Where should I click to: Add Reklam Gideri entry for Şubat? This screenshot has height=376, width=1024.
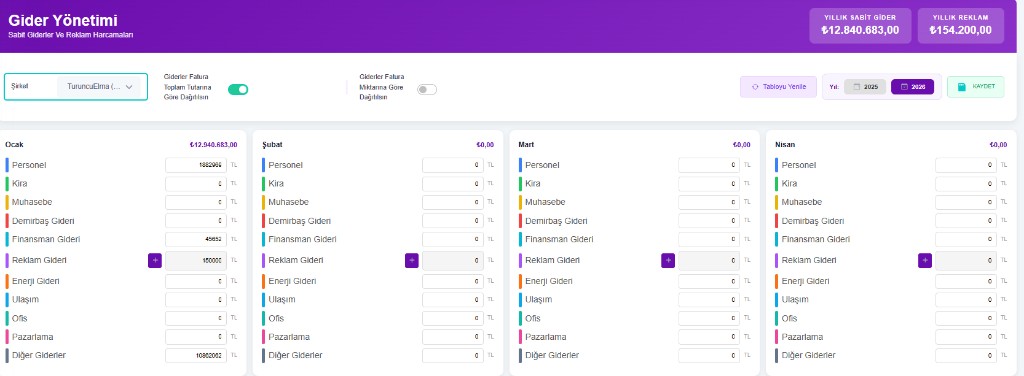click(411, 260)
